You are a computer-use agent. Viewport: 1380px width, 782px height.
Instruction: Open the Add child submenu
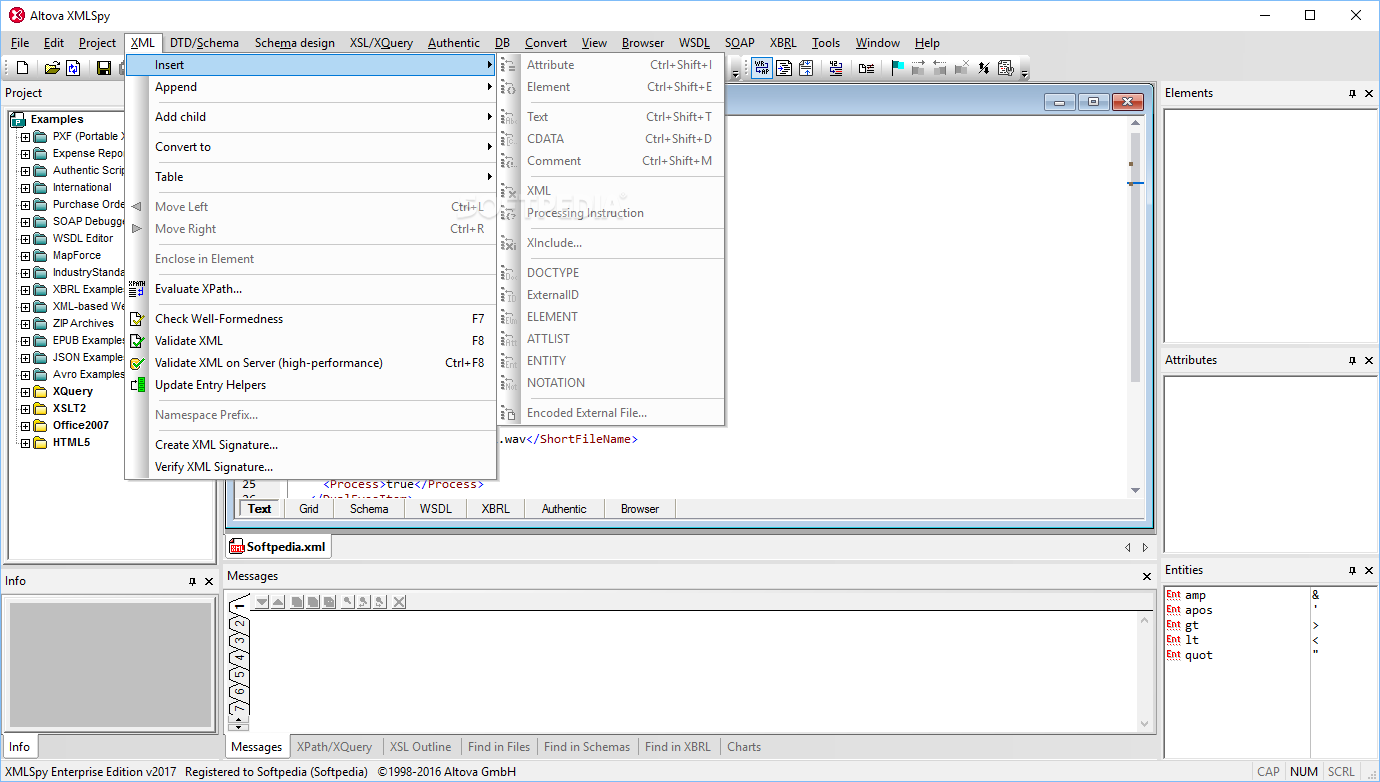pos(311,117)
